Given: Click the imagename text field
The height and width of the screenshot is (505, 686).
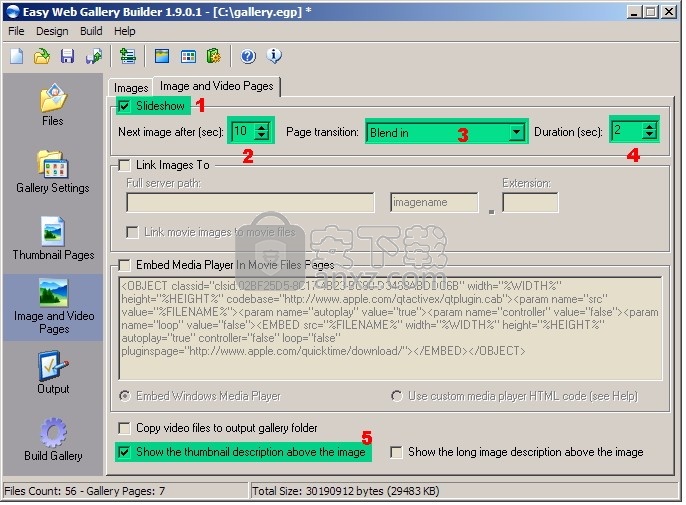Looking at the screenshot, I should click(x=434, y=203).
